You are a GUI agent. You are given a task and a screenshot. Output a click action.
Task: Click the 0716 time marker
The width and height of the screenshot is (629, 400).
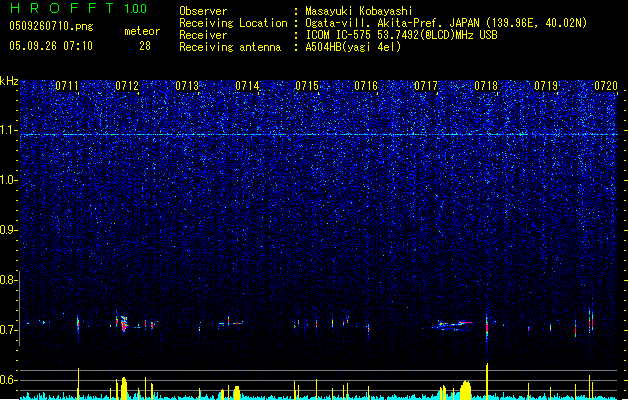pos(366,86)
